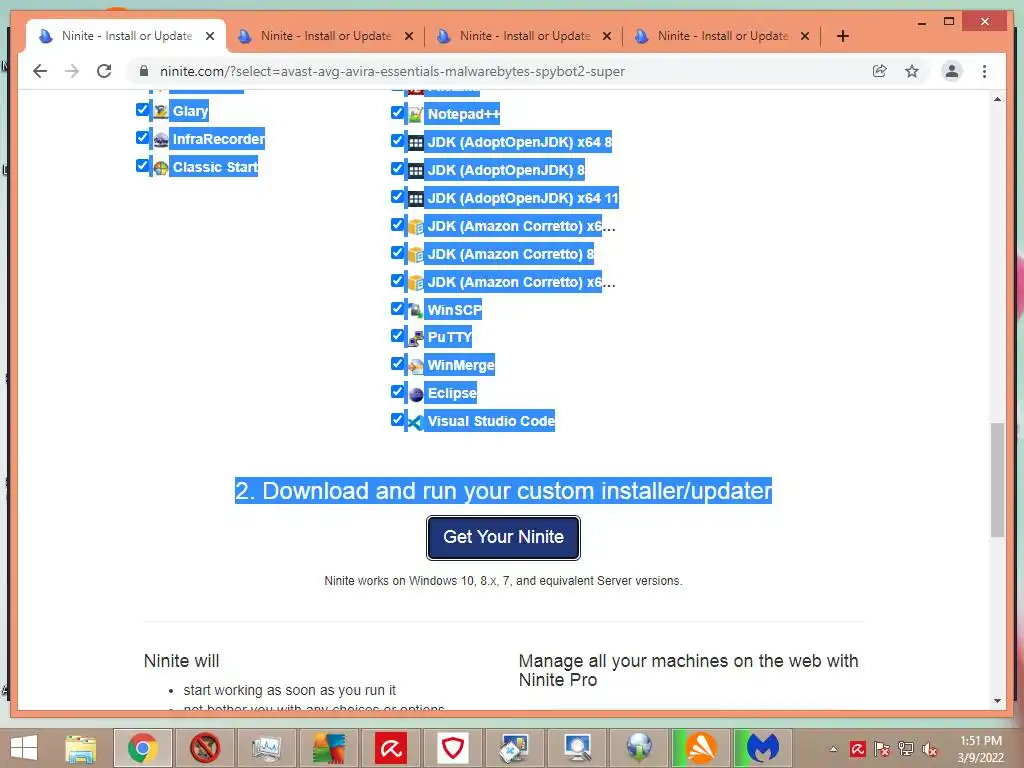The height and width of the screenshot is (768, 1024).
Task: Click the Eclipse label
Action: [x=452, y=393]
